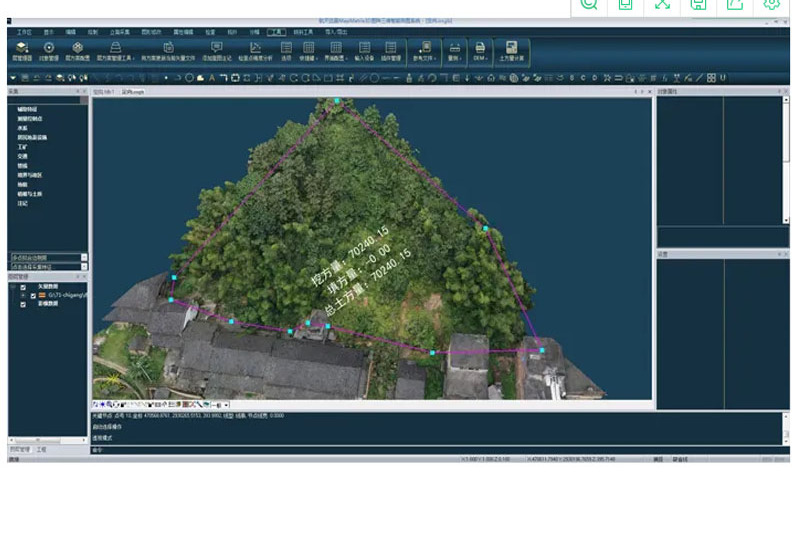Select the circle drawing tool icon
The width and height of the screenshot is (801, 534).
(190, 78)
